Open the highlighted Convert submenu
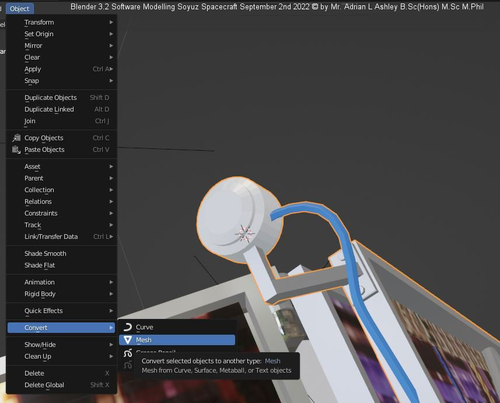 click(x=61, y=328)
